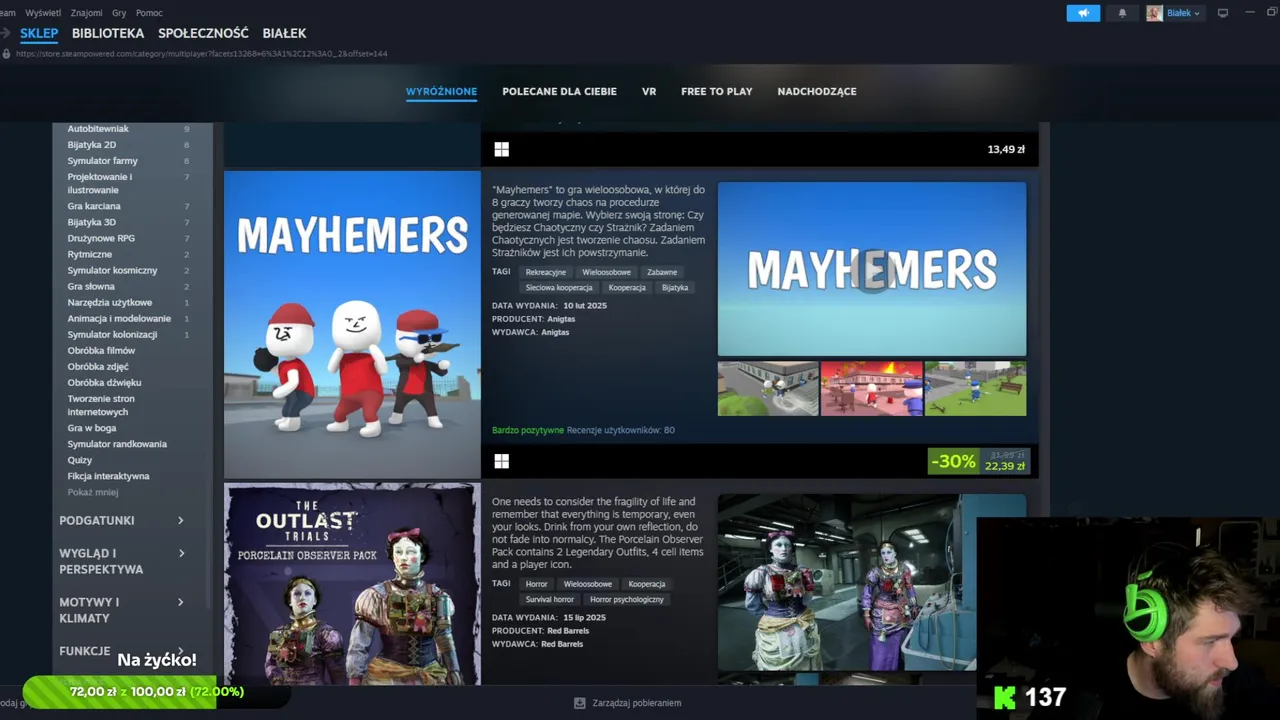
Task: Click the Rekreacyjne tag on Mayhemers
Action: coord(546,272)
